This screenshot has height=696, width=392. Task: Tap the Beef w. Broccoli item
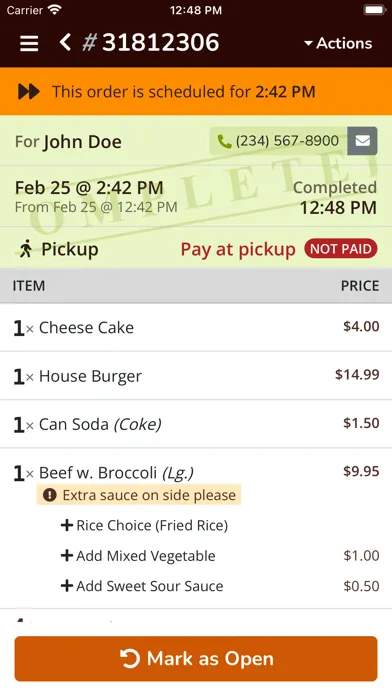[x=116, y=473]
